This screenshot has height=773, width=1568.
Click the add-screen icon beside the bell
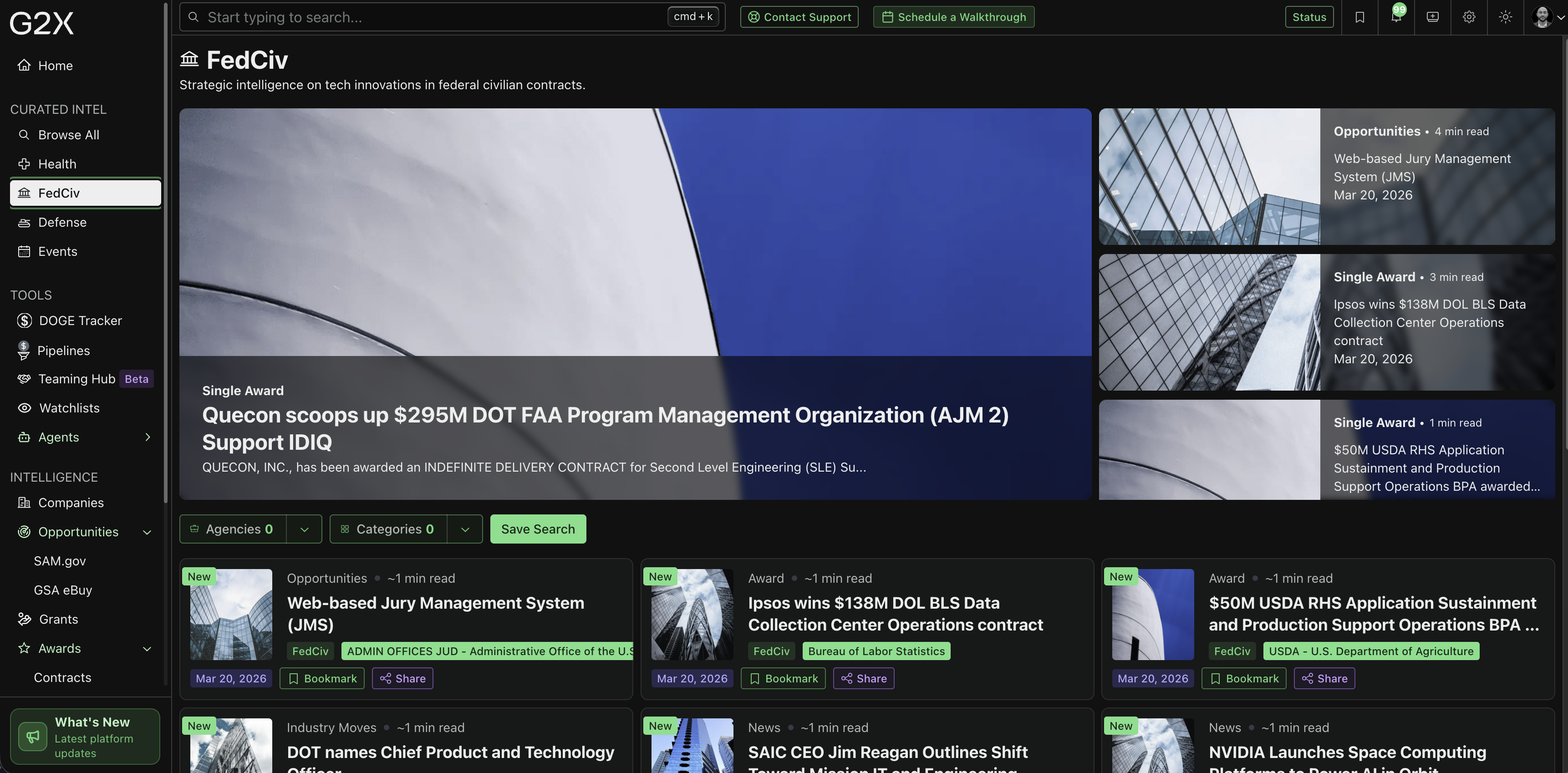[1433, 17]
